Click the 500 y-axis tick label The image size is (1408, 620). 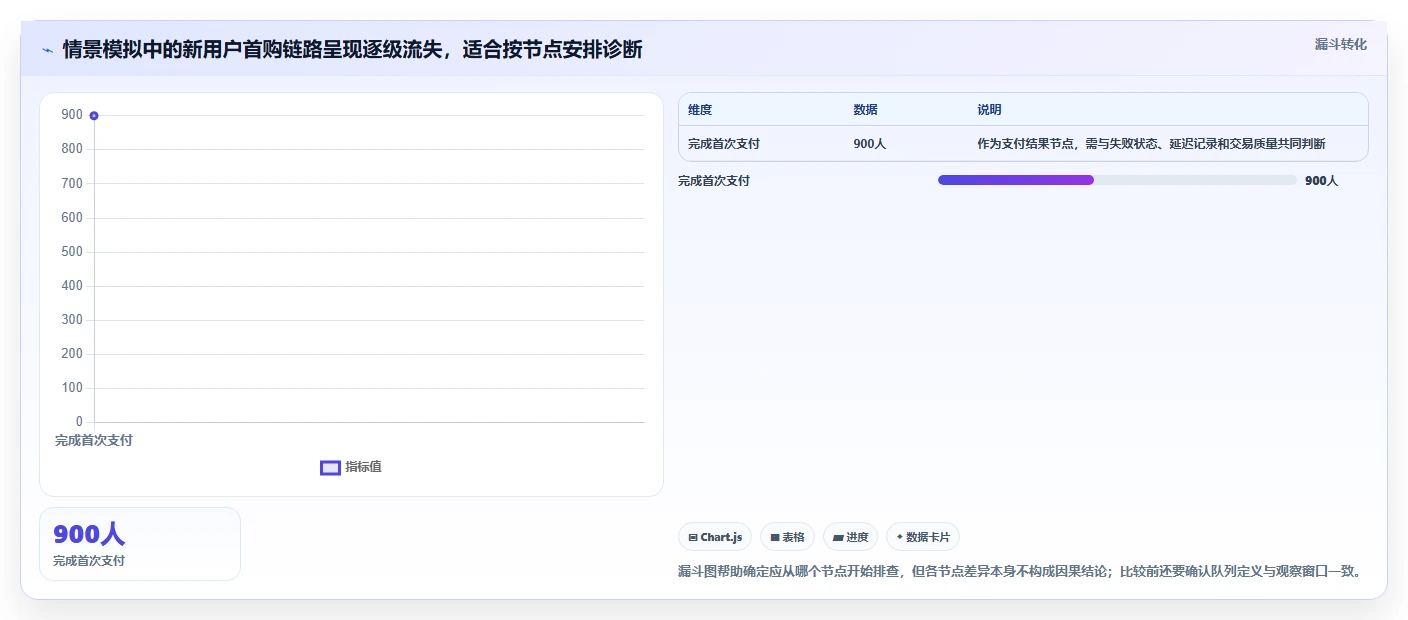coord(72,252)
